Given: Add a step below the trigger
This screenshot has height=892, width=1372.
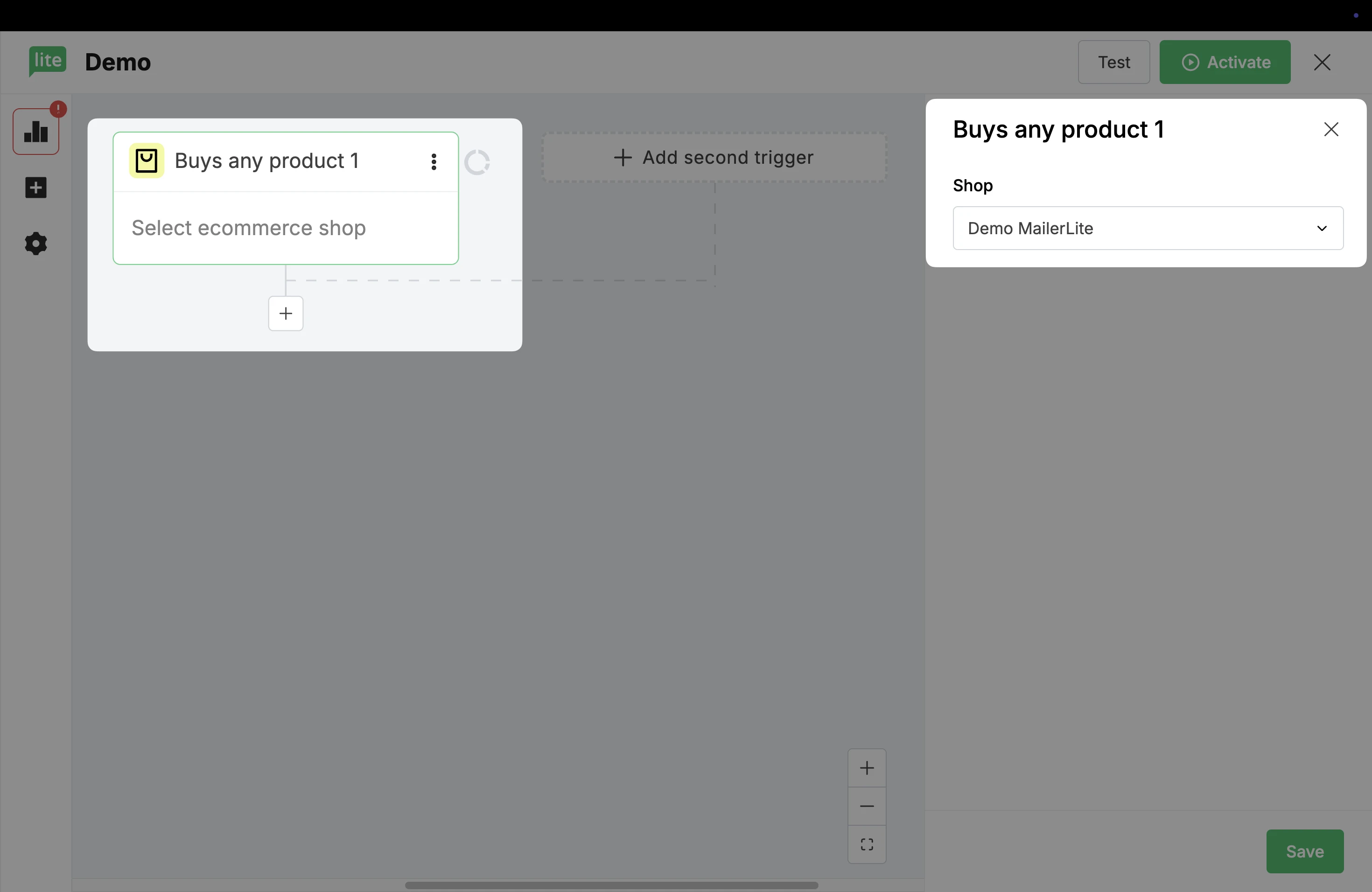Looking at the screenshot, I should coord(285,314).
